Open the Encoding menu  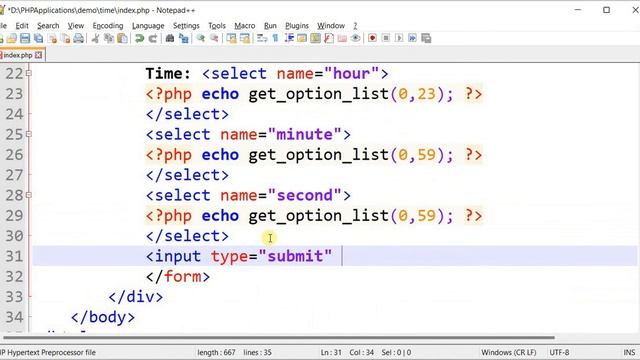pyautogui.click(x=108, y=26)
